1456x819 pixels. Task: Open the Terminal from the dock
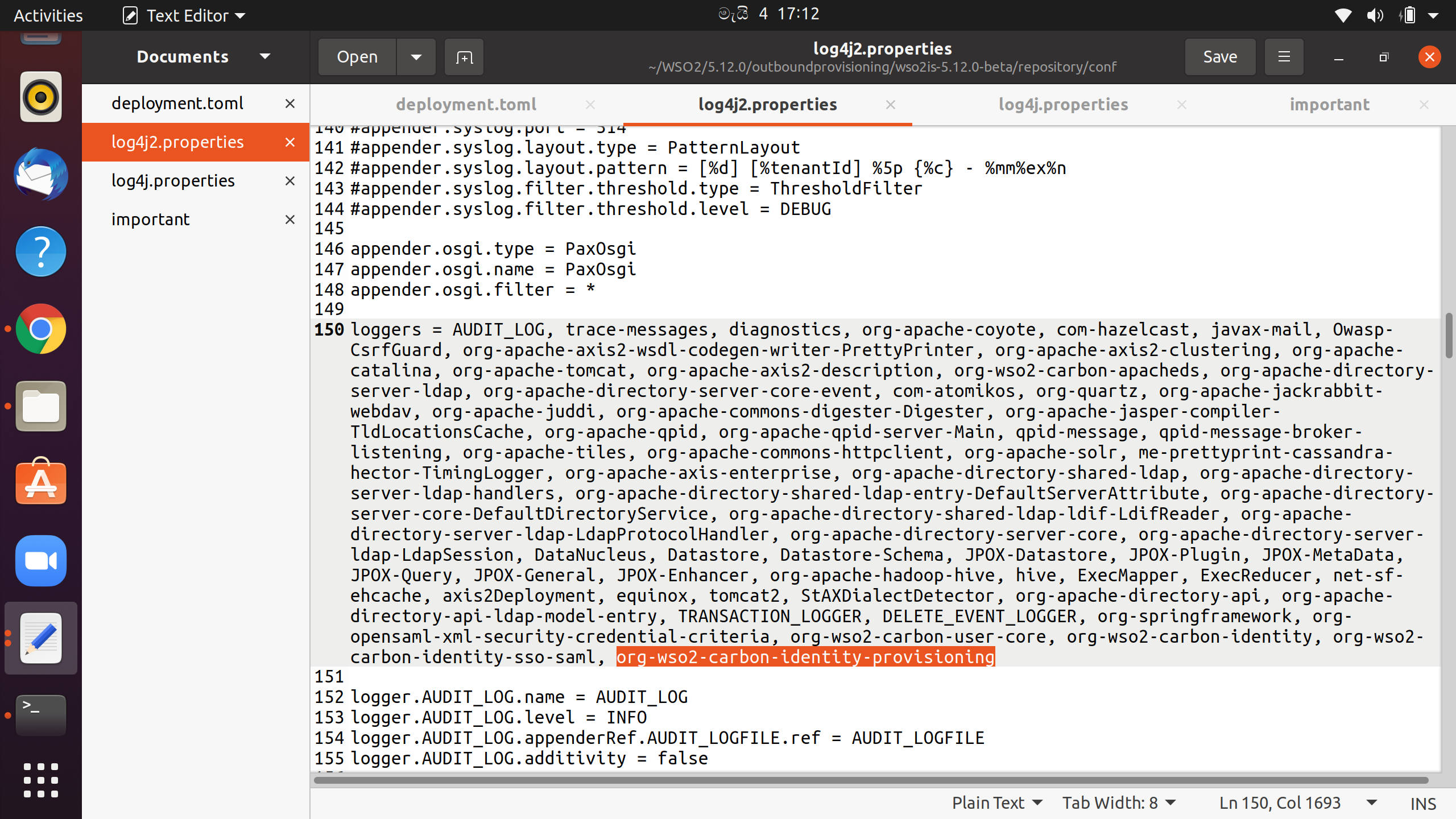[40, 715]
